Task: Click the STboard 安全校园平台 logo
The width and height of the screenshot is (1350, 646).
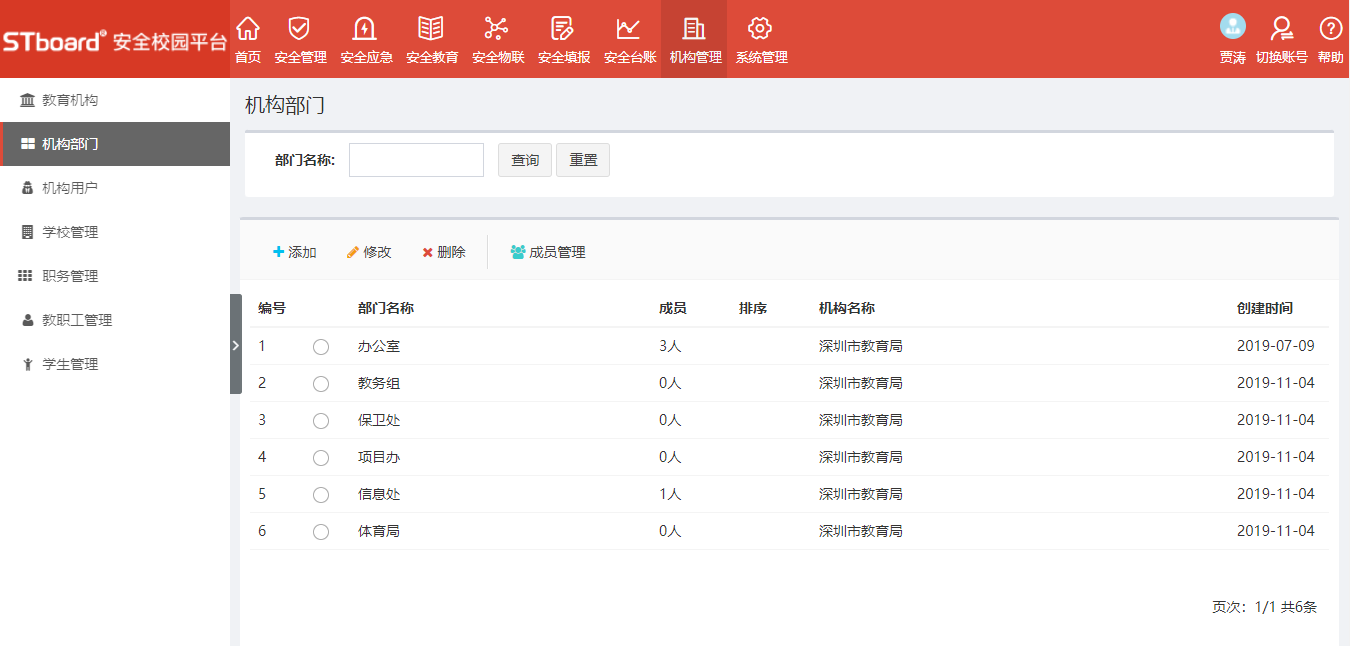Action: (x=115, y=42)
